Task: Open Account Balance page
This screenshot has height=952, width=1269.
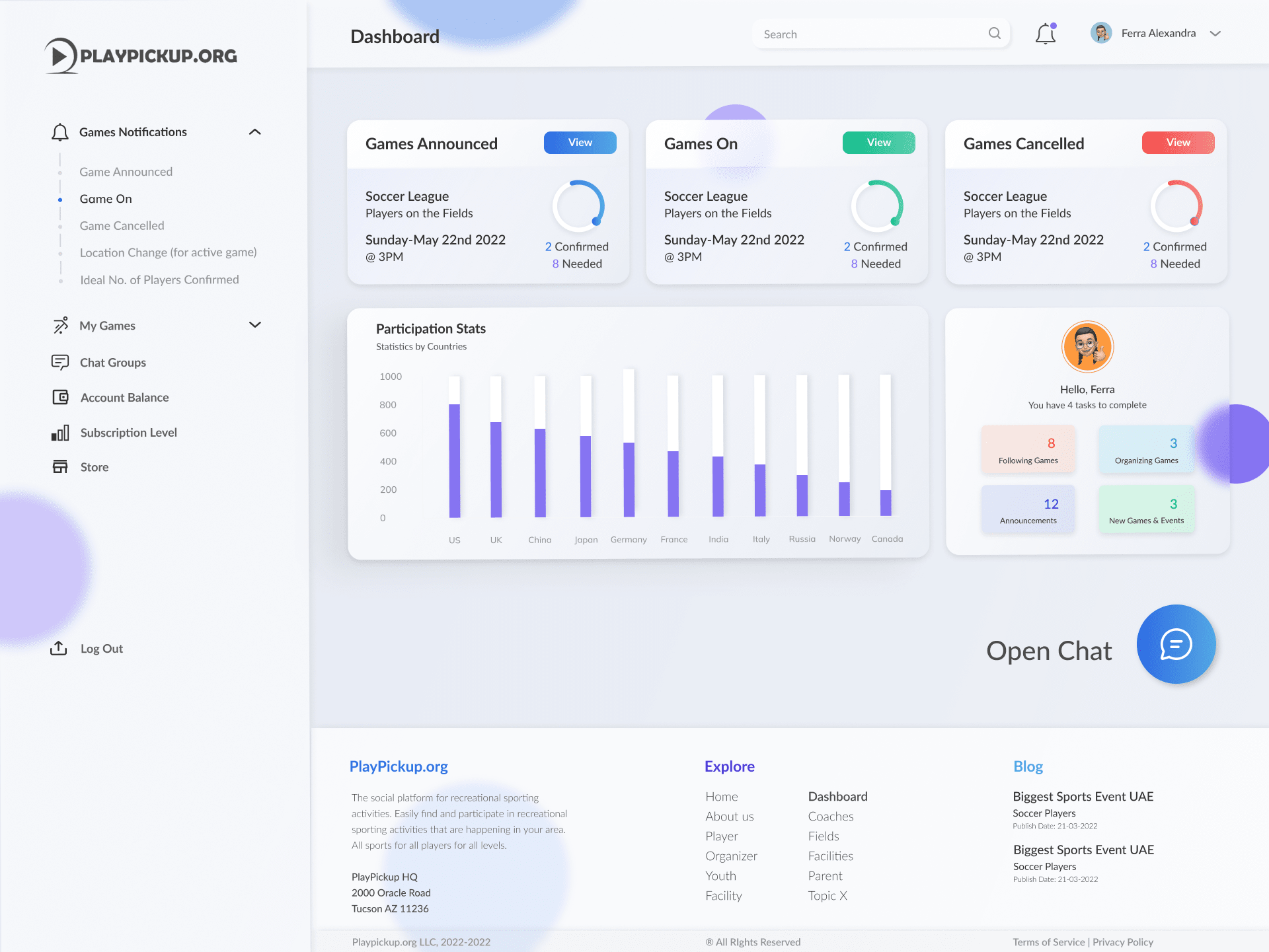Action: 125,398
